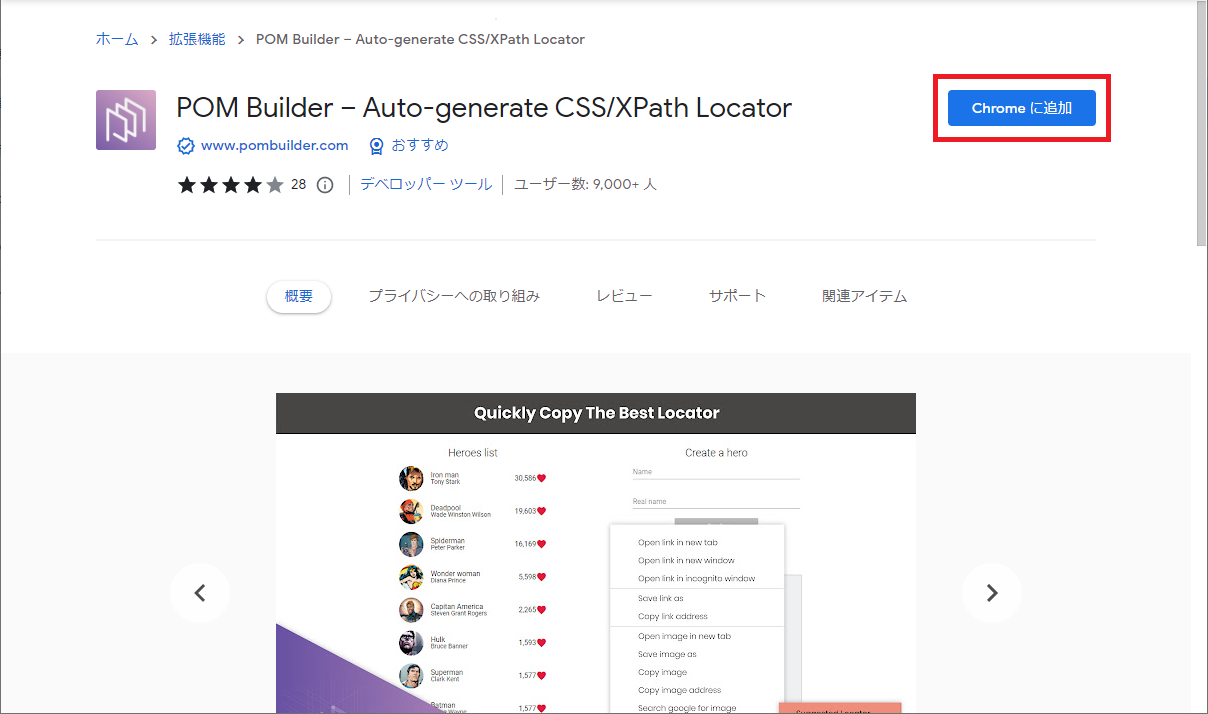The width and height of the screenshot is (1208, 714).
Task: Click the info icon next to the 28 ratings
Action: 324,184
